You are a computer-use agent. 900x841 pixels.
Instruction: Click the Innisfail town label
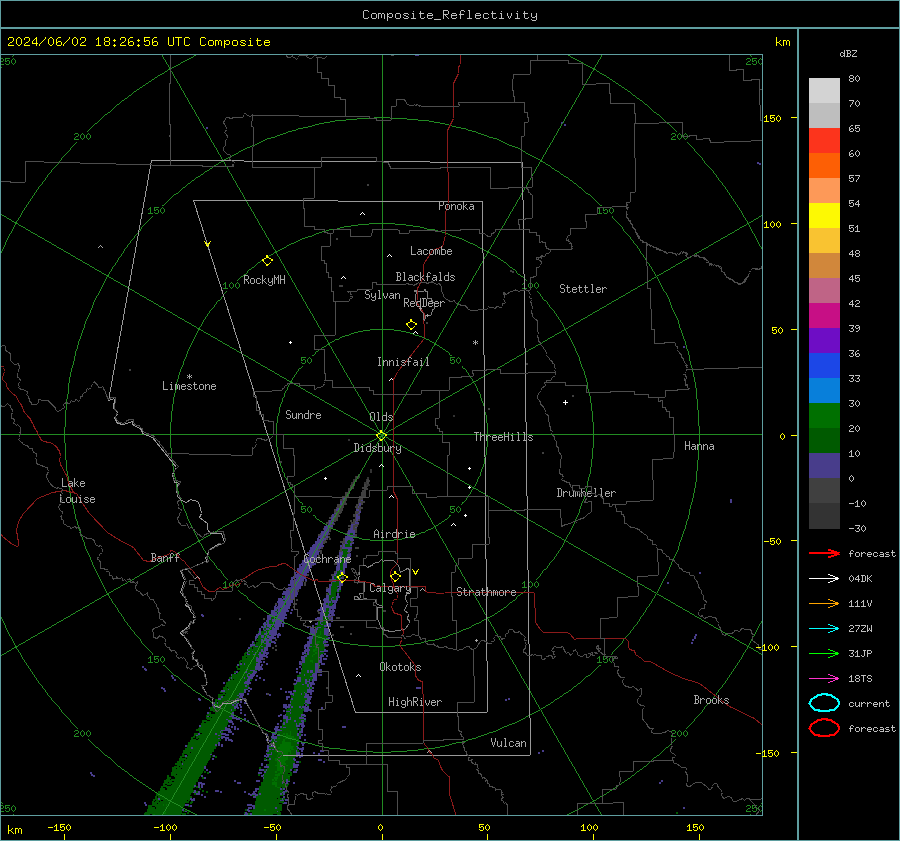coord(403,362)
